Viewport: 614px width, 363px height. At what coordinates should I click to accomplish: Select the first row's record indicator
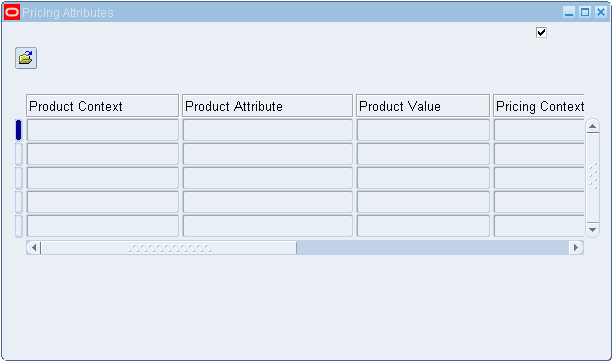coord(18,130)
